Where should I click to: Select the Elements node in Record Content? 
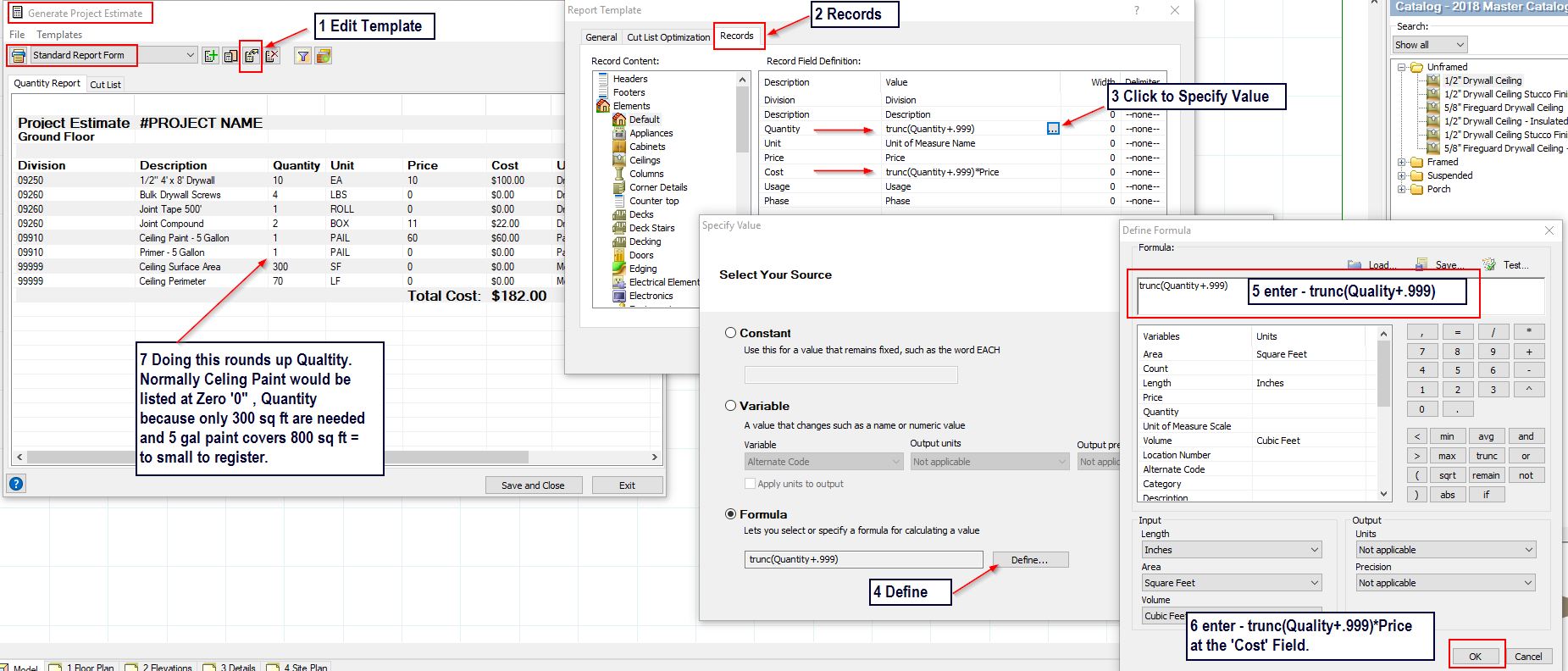coord(631,106)
